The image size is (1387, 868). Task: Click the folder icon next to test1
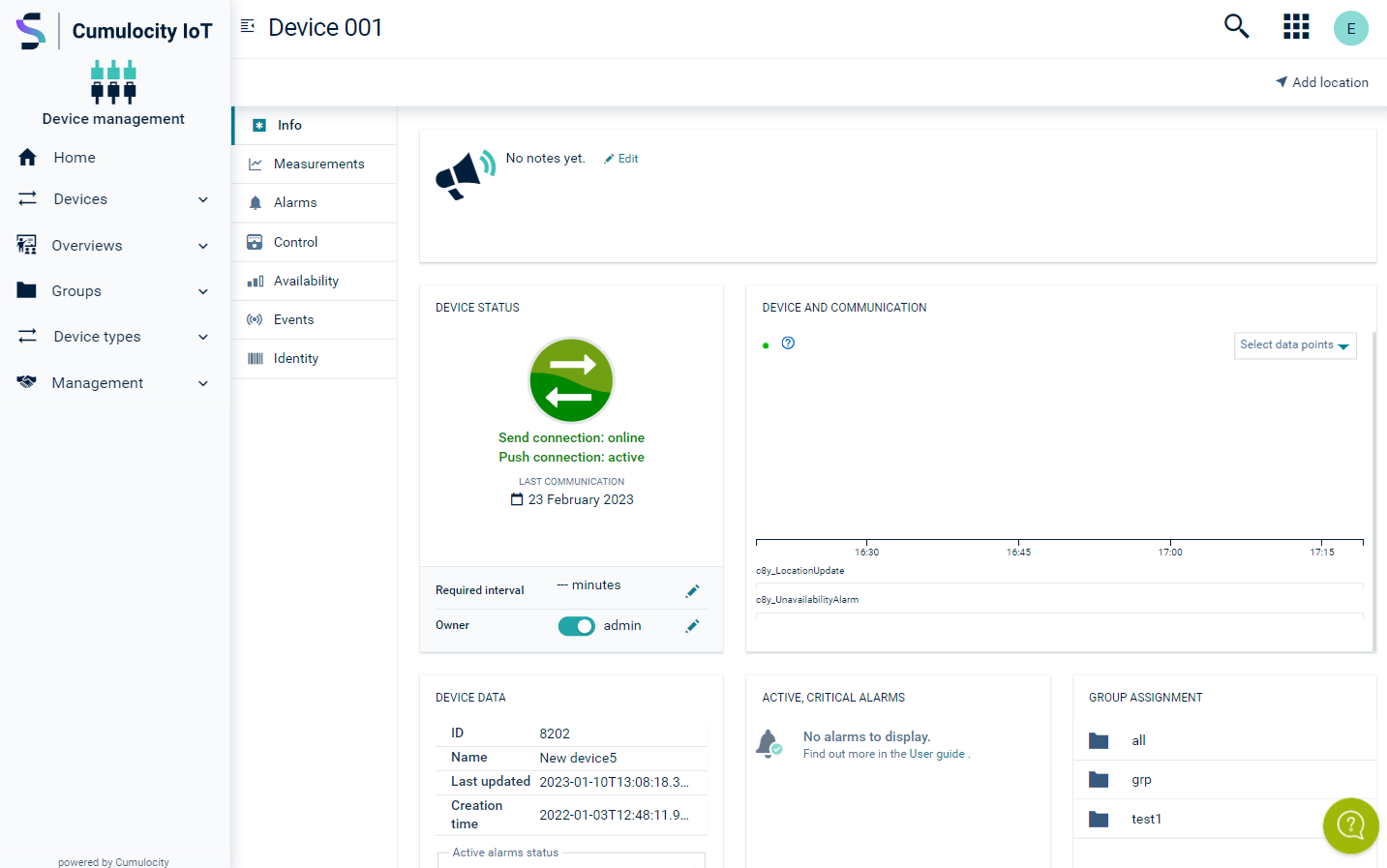1099,819
